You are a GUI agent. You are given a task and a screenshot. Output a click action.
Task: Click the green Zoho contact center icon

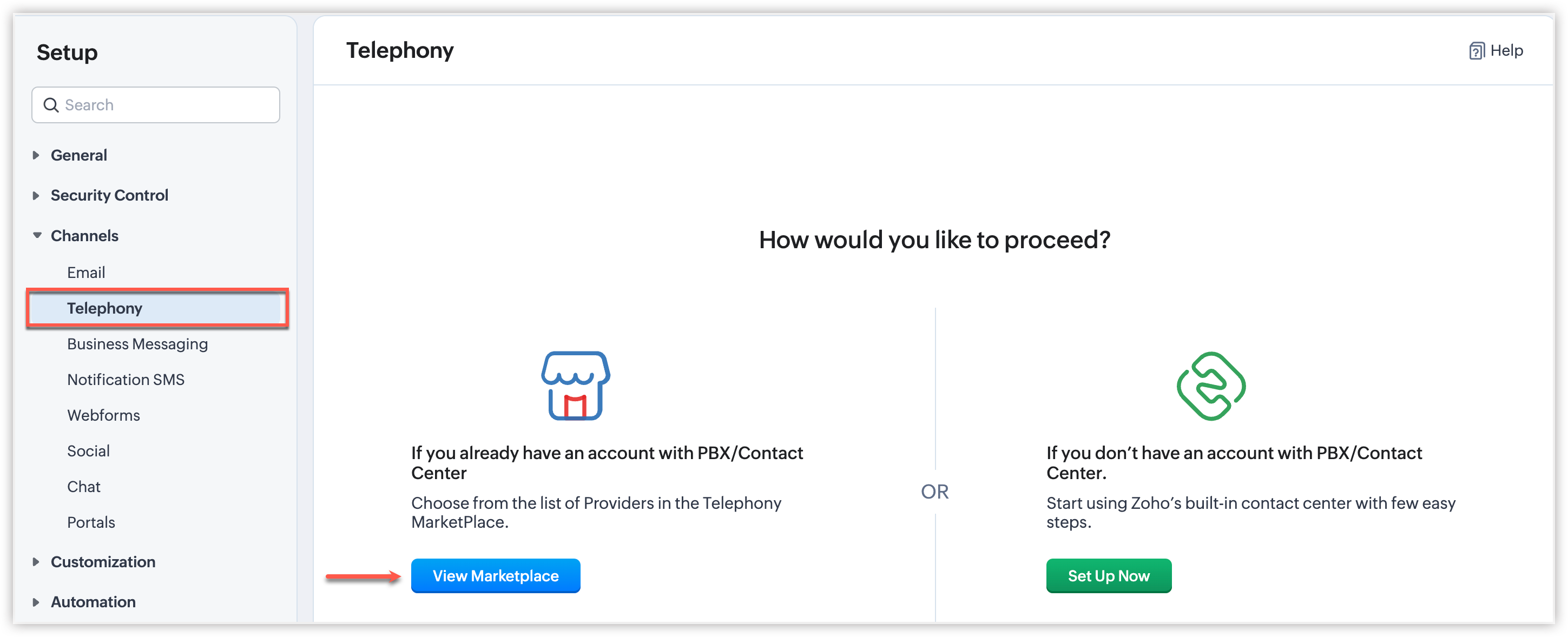(x=1211, y=386)
